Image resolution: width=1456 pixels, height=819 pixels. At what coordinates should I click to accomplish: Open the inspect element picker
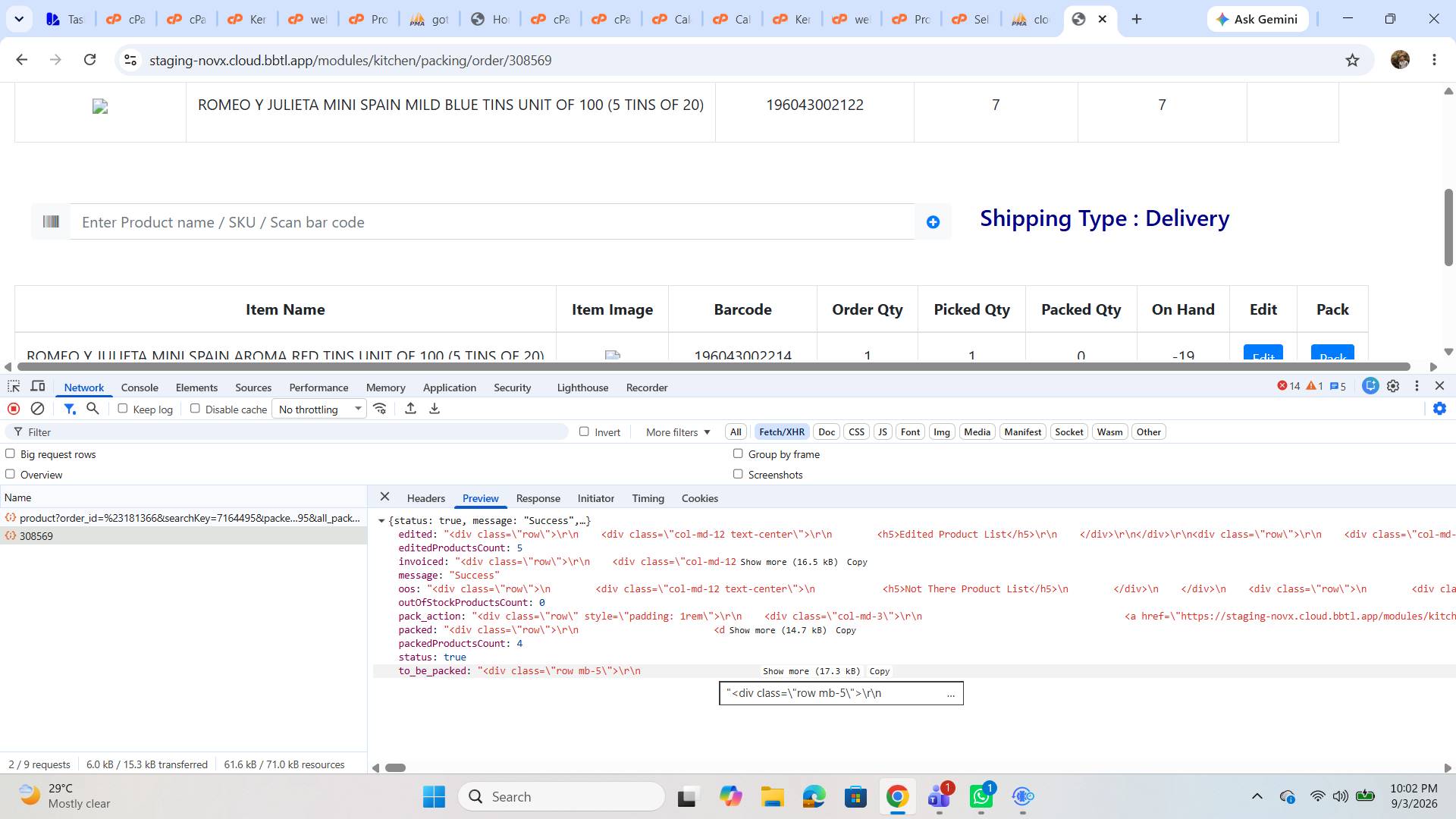click(14, 387)
